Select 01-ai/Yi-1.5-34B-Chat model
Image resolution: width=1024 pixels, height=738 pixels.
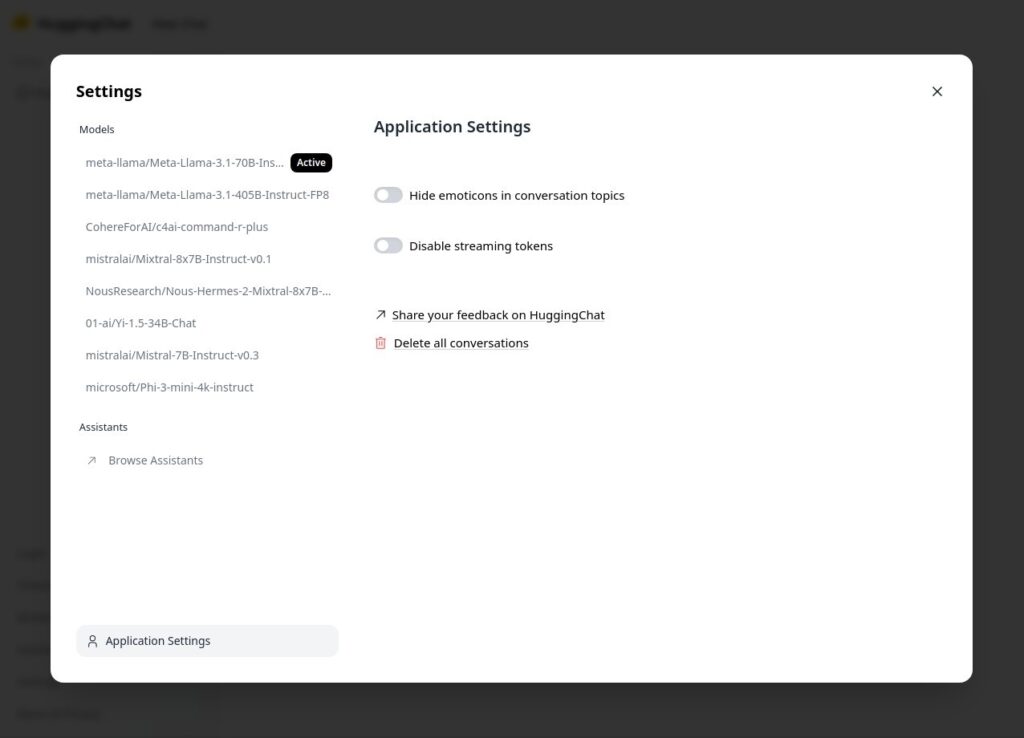(x=207, y=323)
